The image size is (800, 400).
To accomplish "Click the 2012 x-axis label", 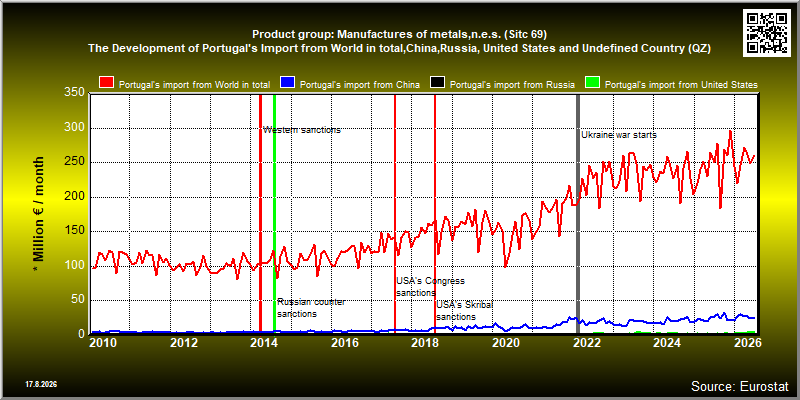I will (x=184, y=343).
